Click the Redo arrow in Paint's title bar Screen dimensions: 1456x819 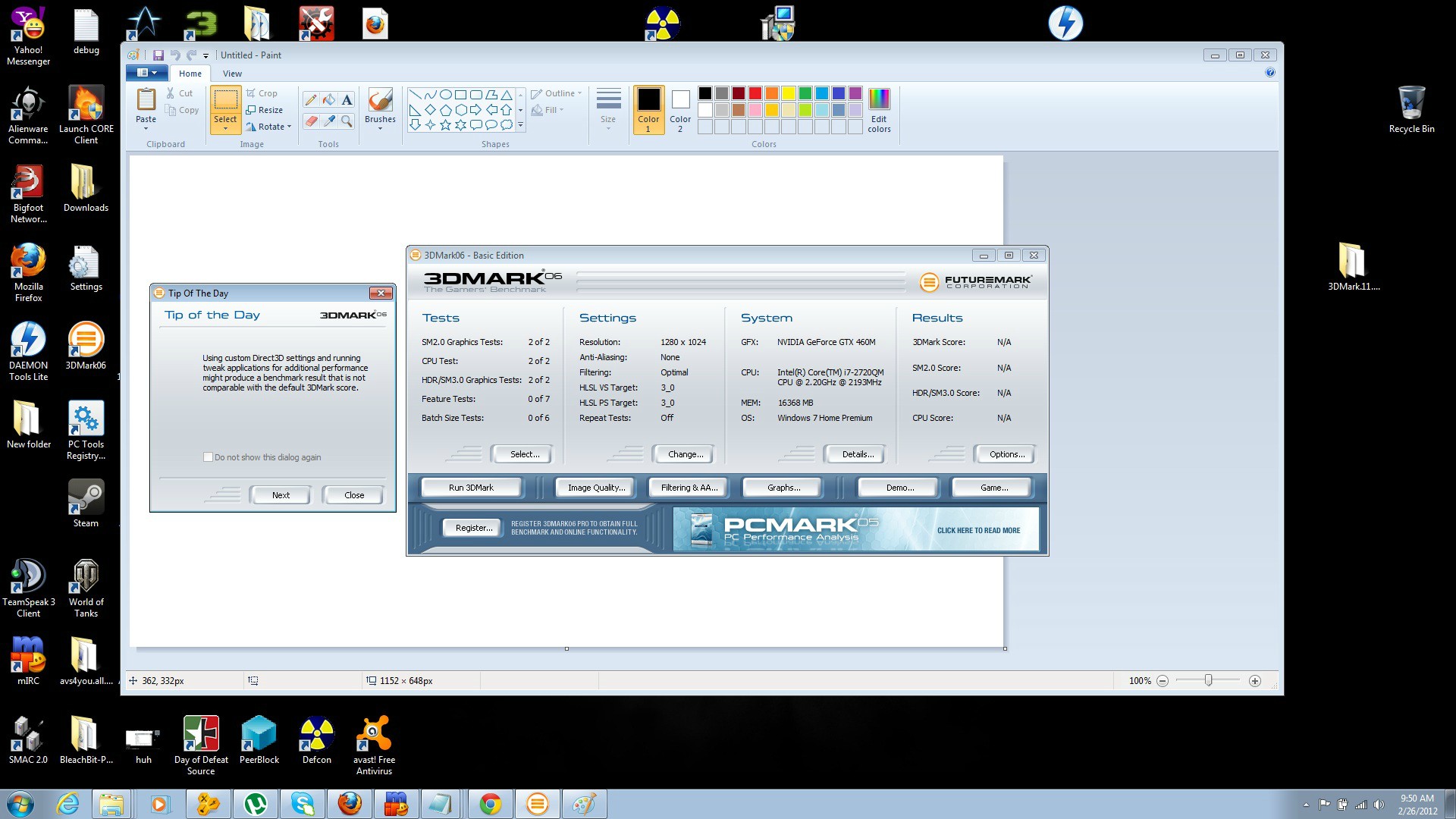pos(192,55)
